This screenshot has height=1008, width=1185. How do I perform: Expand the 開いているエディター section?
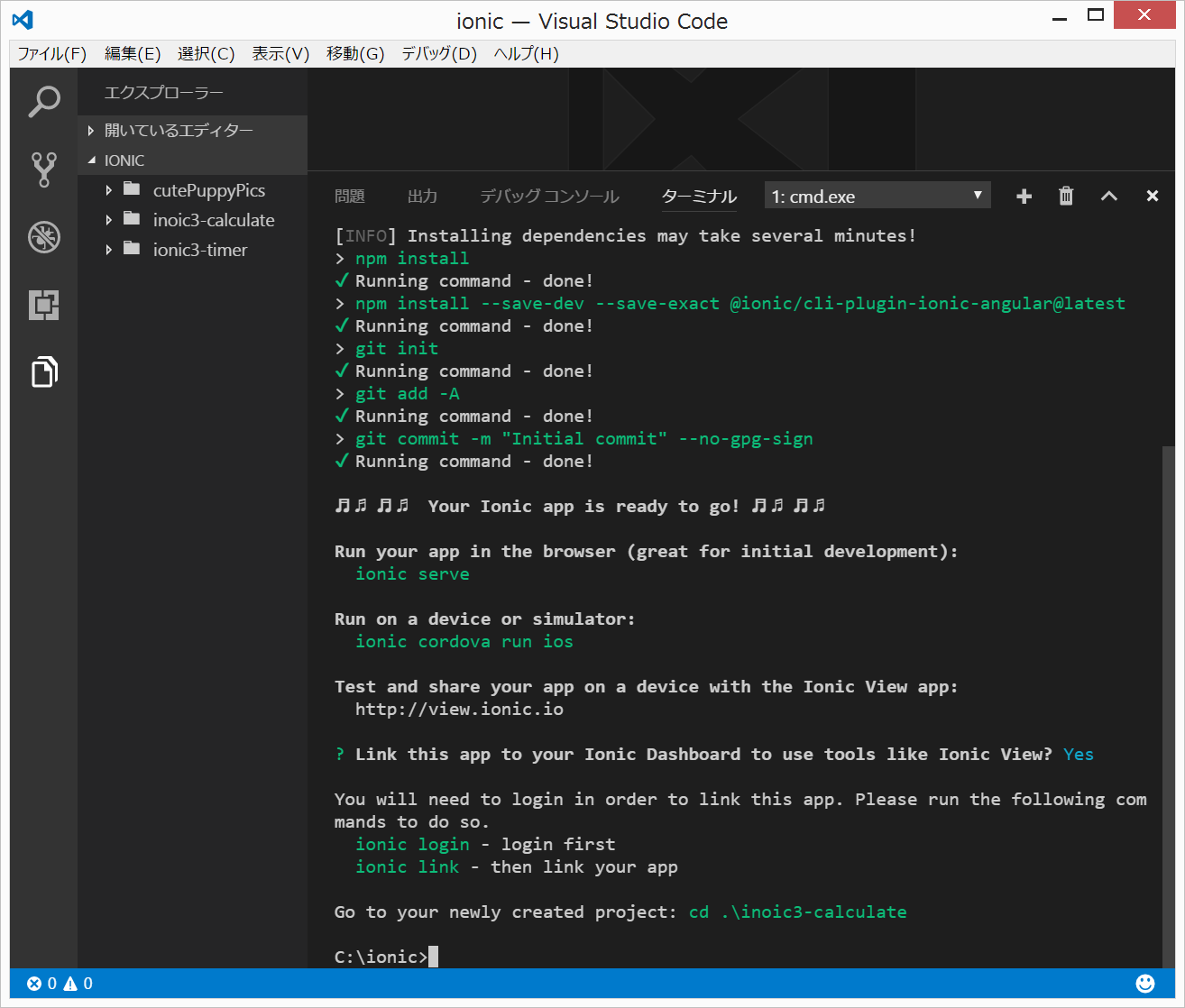tap(179, 131)
